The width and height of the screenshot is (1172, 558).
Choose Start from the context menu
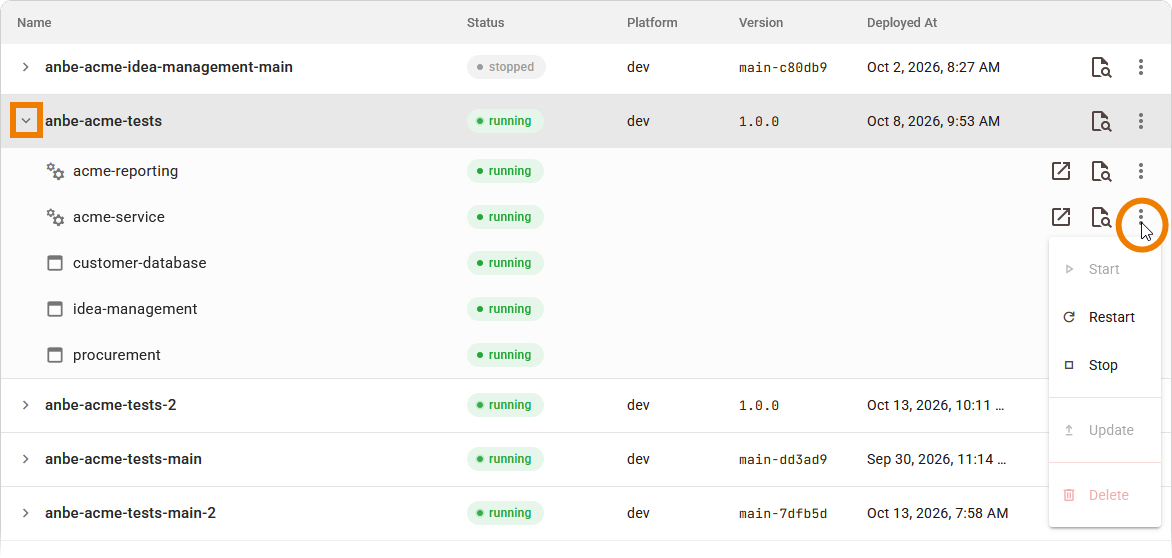pos(1105,269)
